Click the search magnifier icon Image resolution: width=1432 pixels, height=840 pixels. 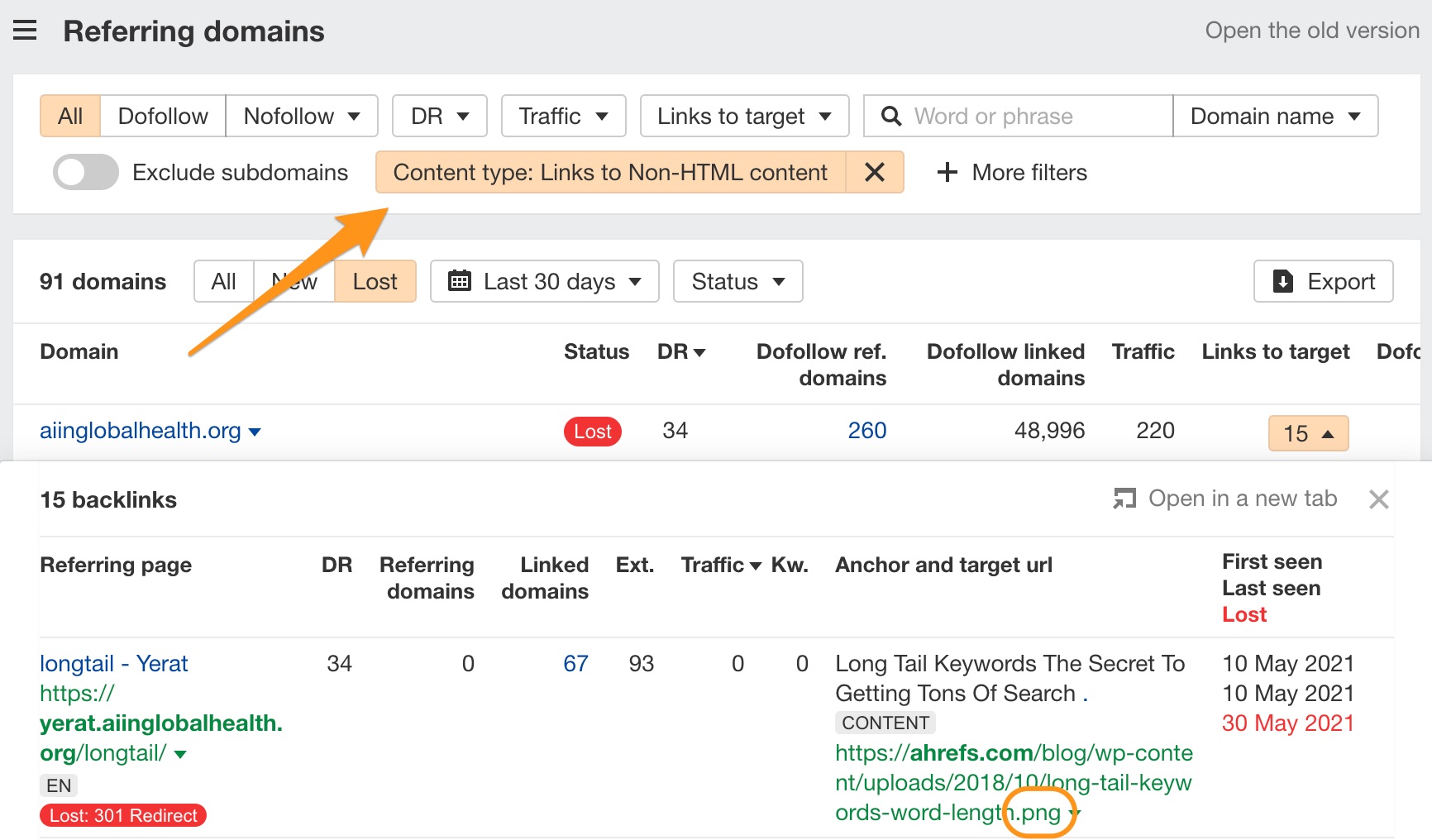click(x=890, y=117)
